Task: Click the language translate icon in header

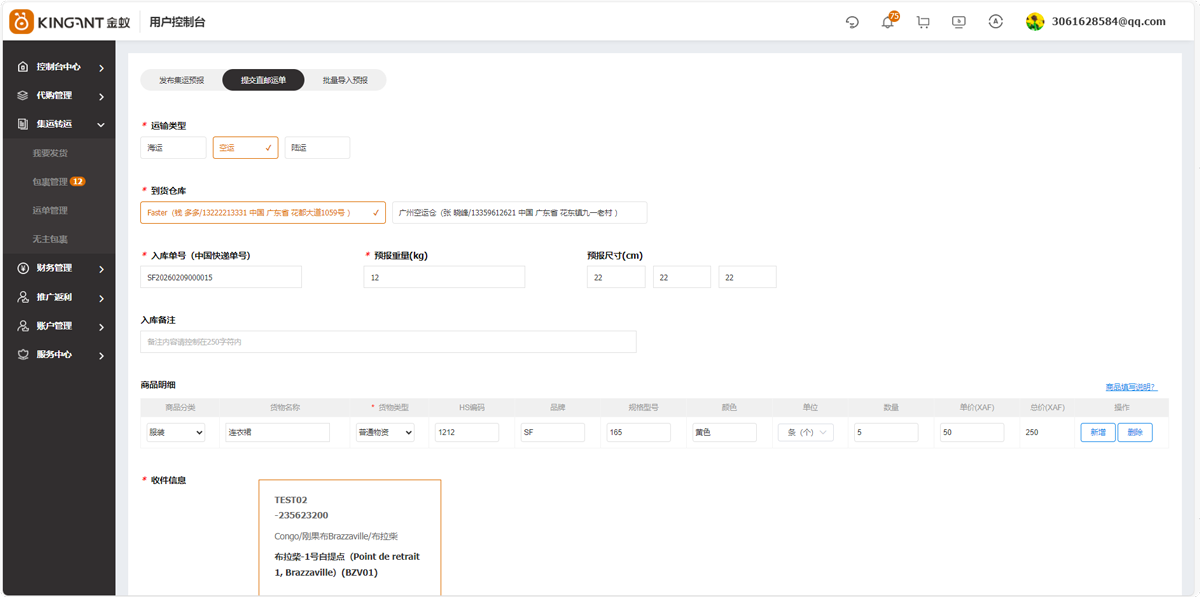Action: point(995,22)
